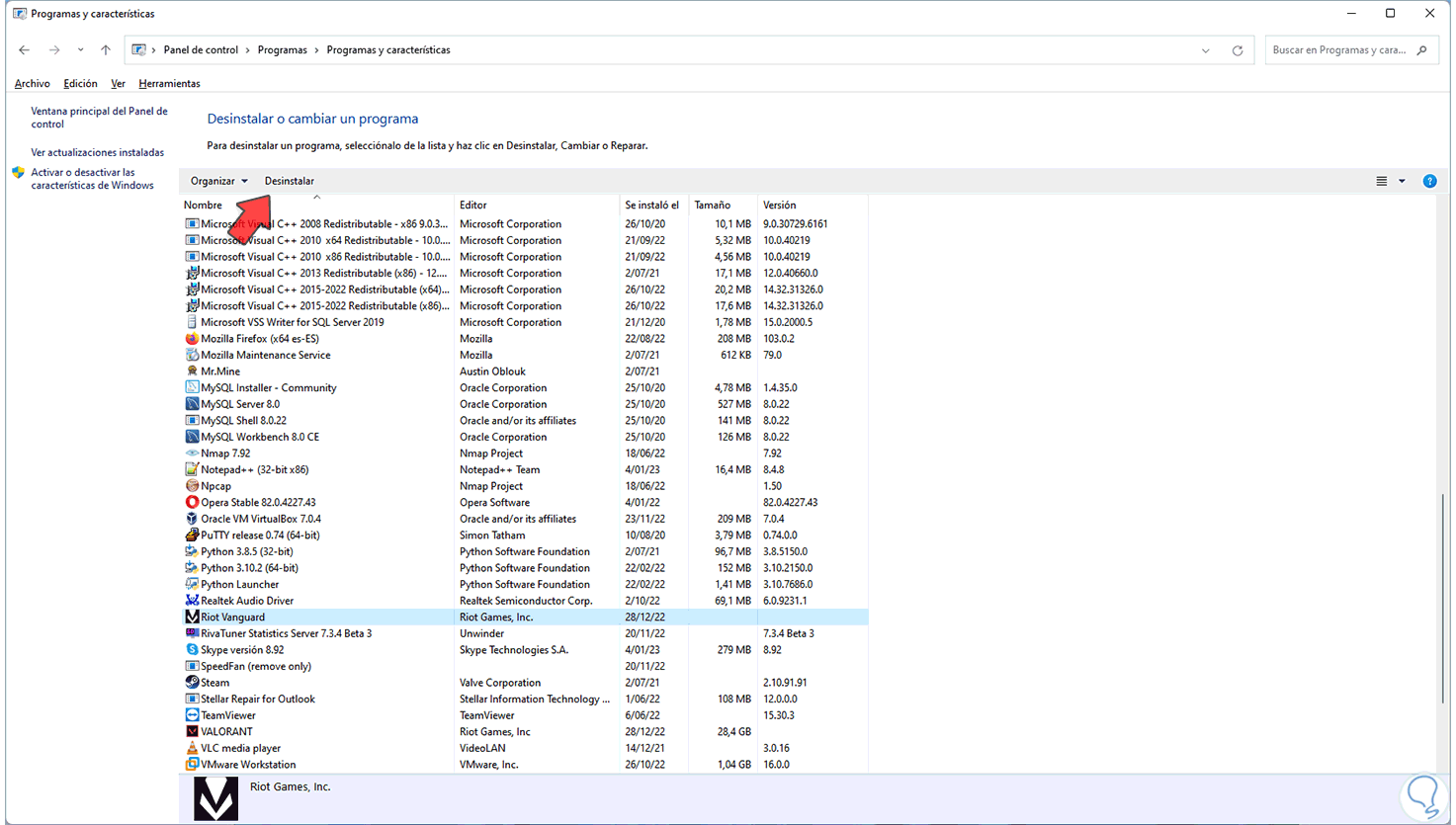Select Mozilla Maintenance Service row
The height and width of the screenshot is (825, 1456).
(x=526, y=355)
